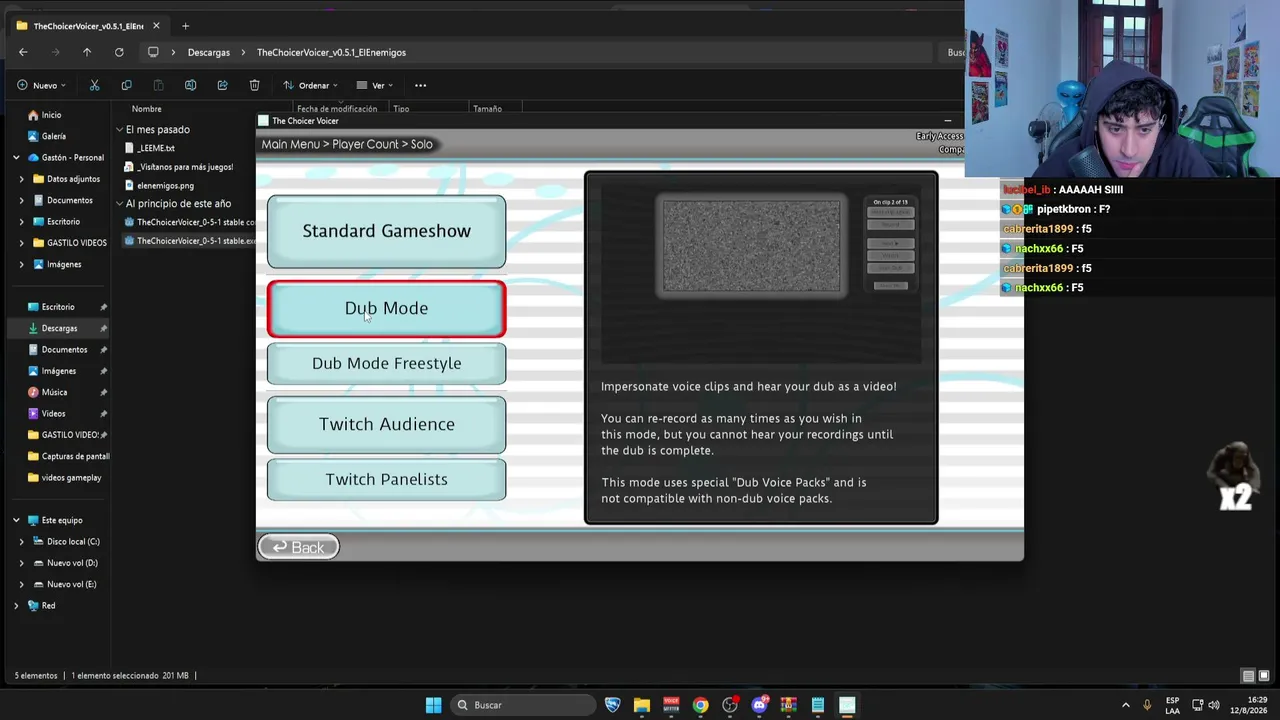Click the Rename icon in Explorer toolbar
This screenshot has width=1280, height=720.
(190, 85)
